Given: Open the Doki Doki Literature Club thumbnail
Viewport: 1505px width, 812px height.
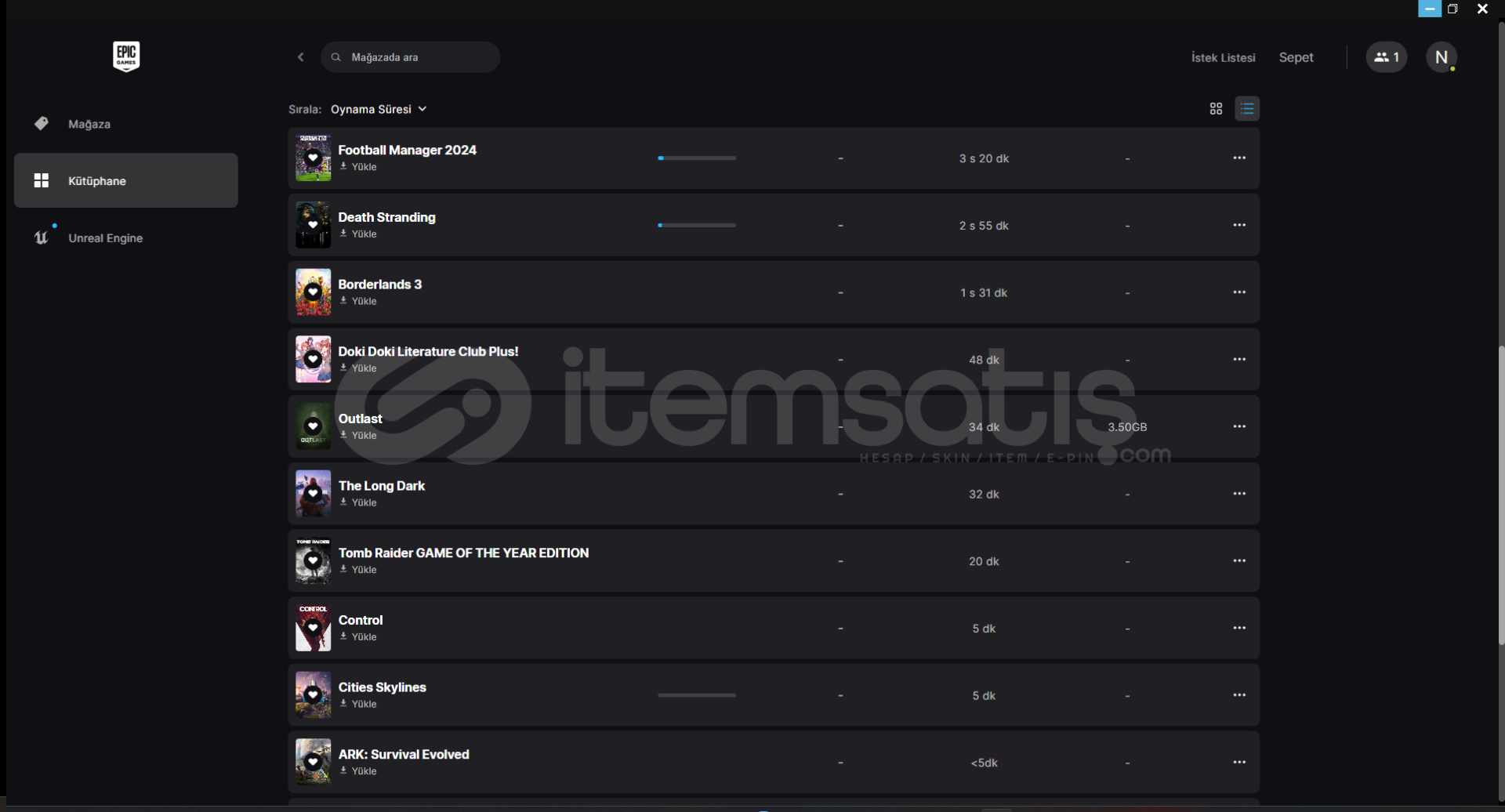Looking at the screenshot, I should pos(313,360).
